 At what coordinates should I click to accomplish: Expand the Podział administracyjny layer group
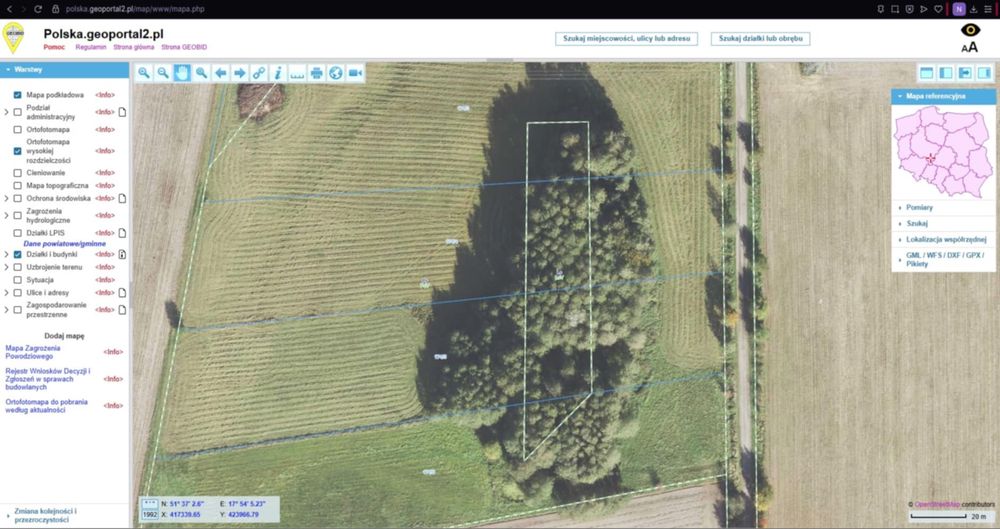pyautogui.click(x=6, y=112)
